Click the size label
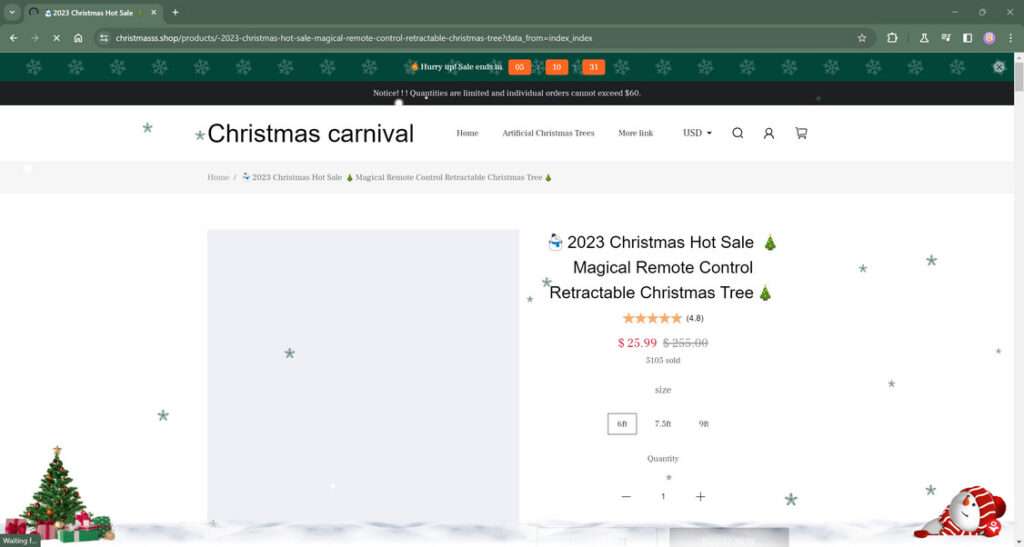1024x547 pixels. [663, 390]
